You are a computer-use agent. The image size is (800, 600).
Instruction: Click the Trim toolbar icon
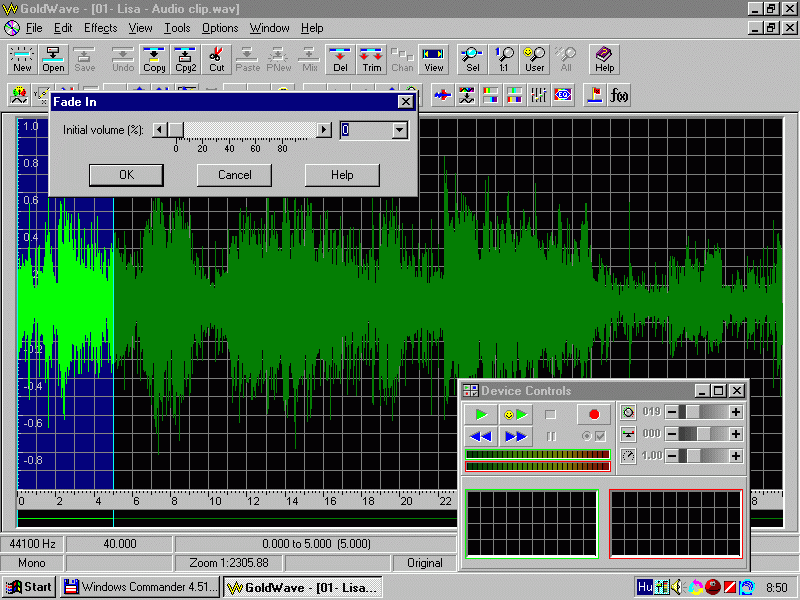tap(371, 59)
